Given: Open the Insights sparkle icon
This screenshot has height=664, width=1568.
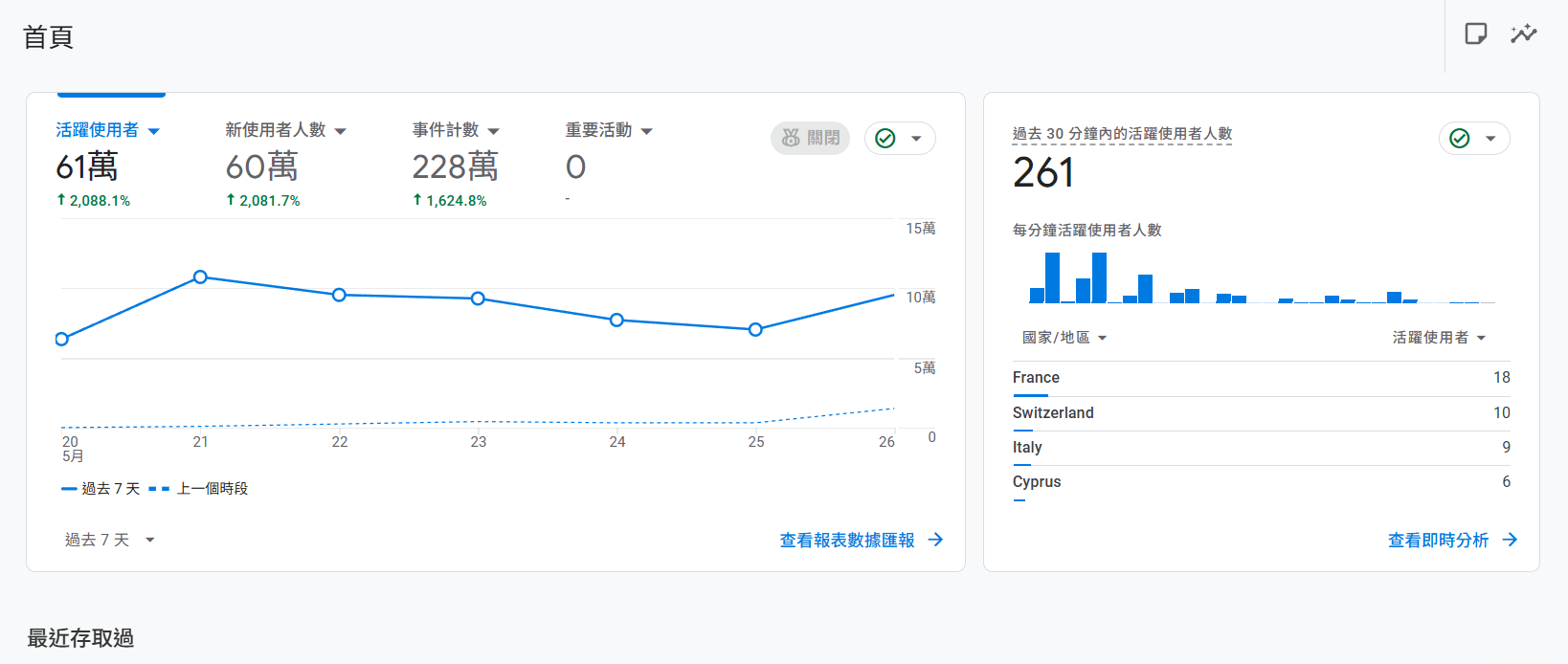Looking at the screenshot, I should tap(1523, 34).
